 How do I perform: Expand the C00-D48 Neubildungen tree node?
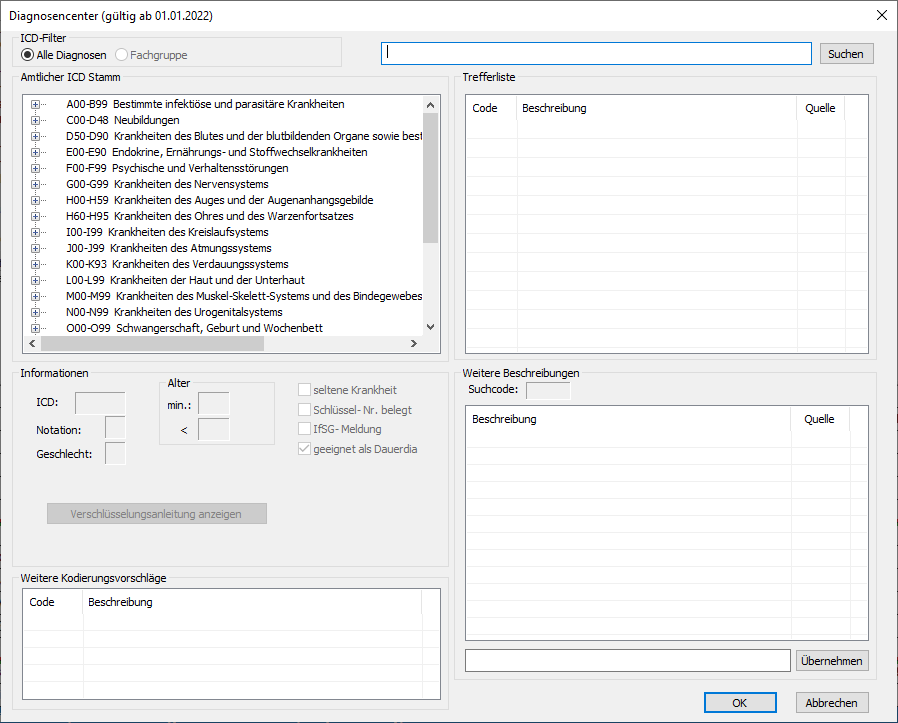(36, 120)
